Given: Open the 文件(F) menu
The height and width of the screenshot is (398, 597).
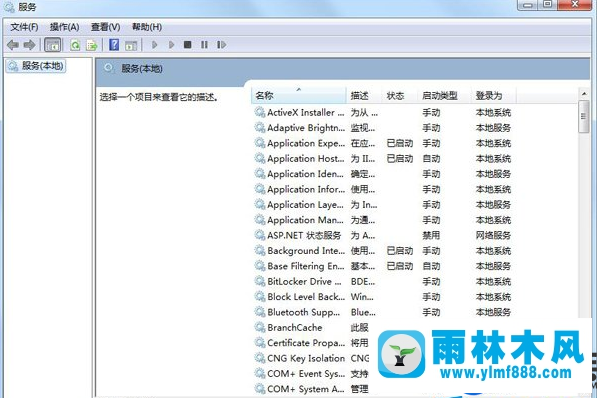Looking at the screenshot, I should (24, 27).
